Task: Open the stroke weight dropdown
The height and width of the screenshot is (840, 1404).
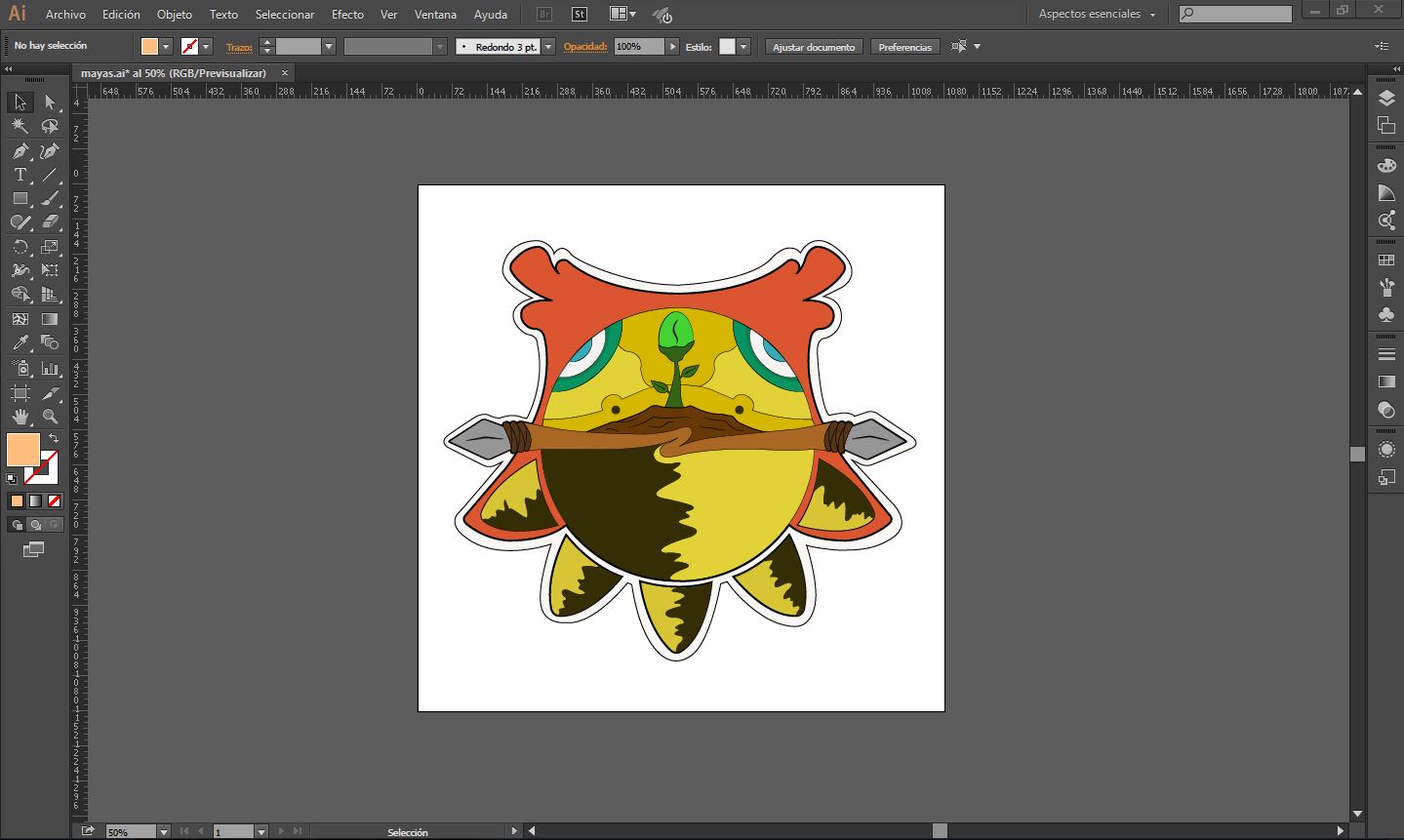Action: pyautogui.click(x=329, y=47)
